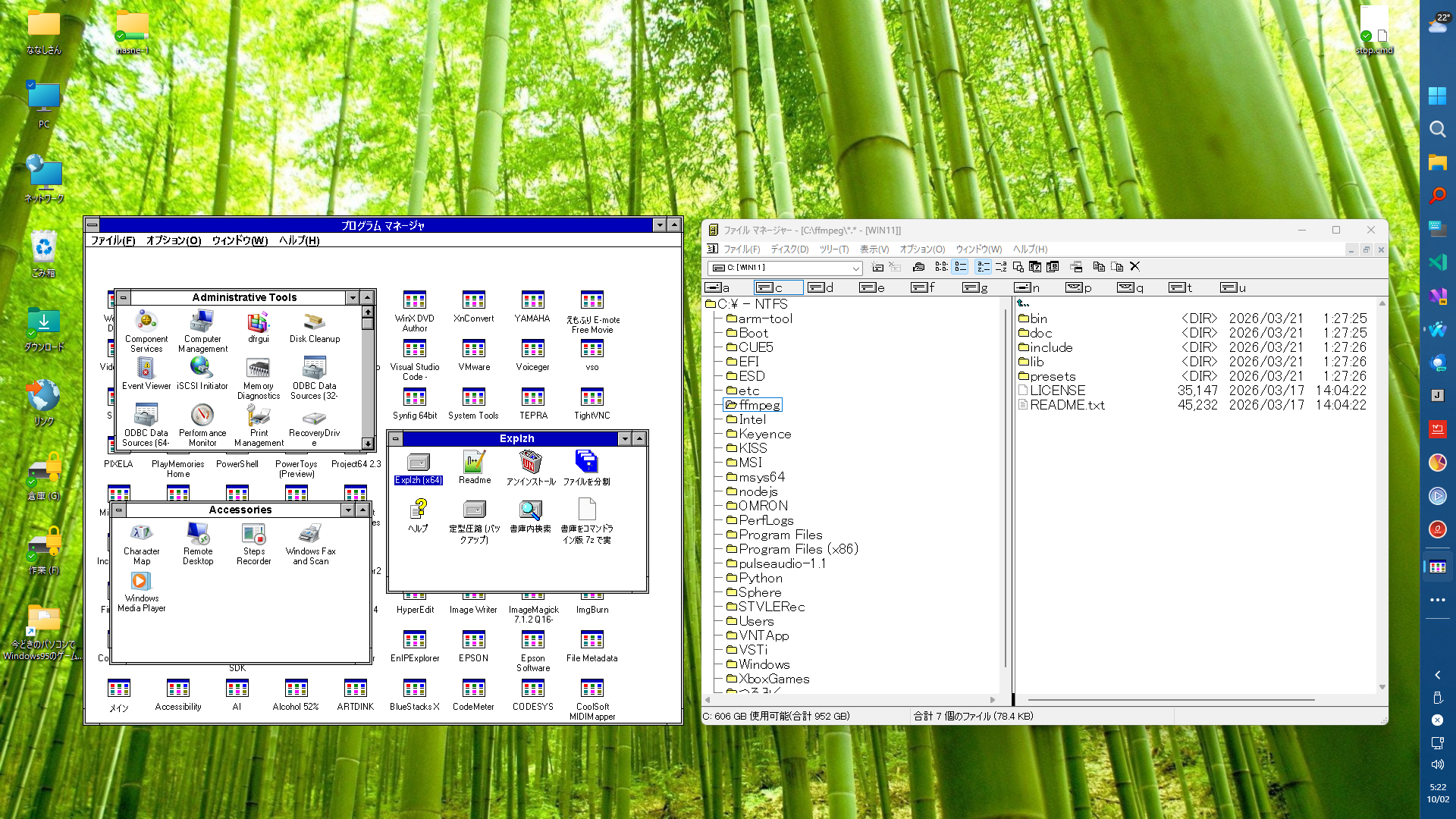
Task: Click the Visual Studio icon on the right sidebar
Action: [1437, 296]
